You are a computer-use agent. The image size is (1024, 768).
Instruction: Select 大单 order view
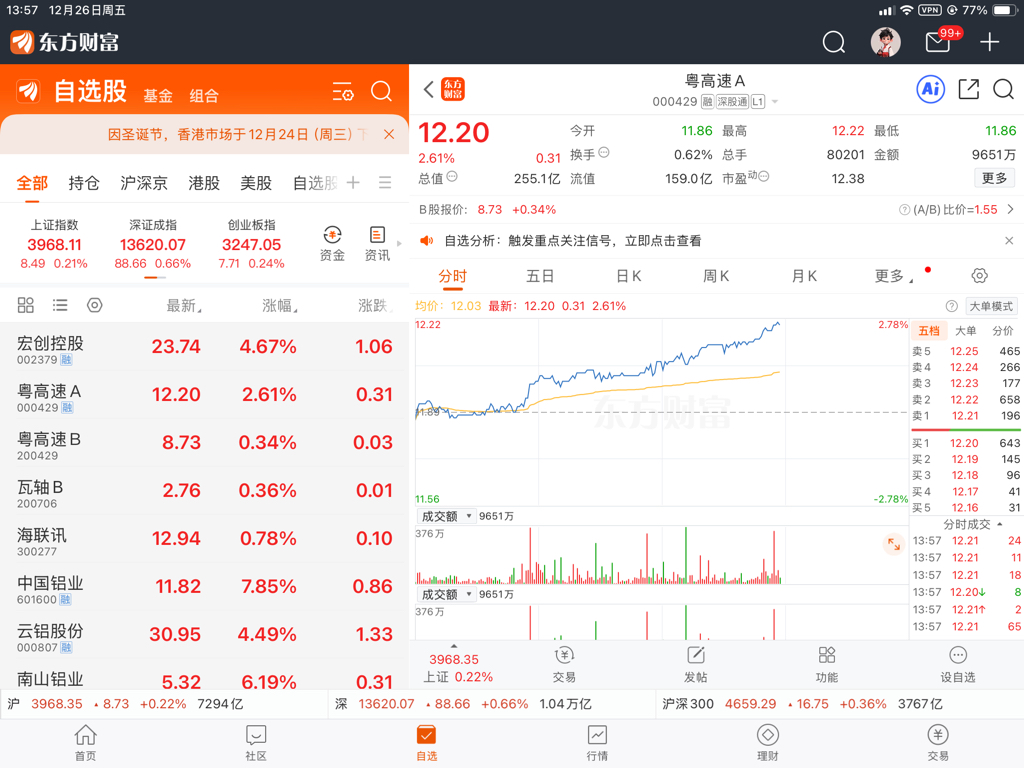click(x=966, y=331)
